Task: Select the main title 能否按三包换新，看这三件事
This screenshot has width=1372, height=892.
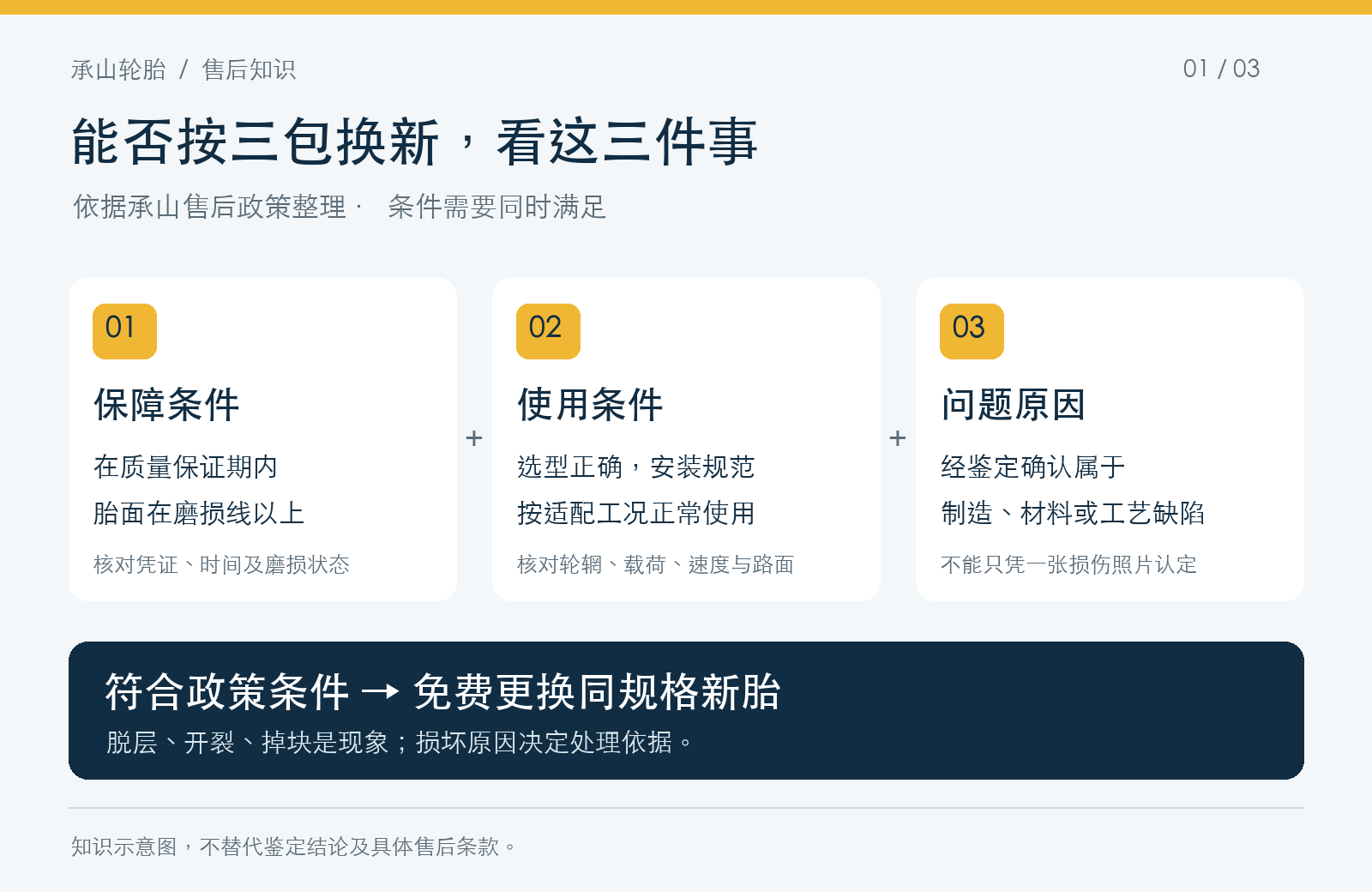Action: [415, 142]
